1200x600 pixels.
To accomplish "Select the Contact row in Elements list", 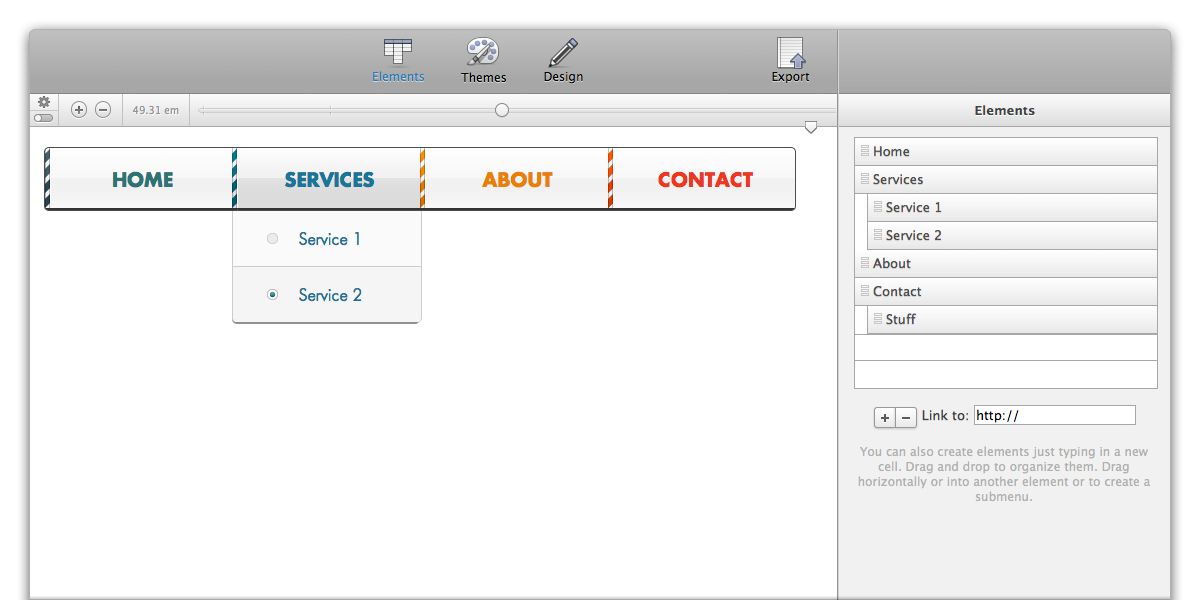I will coord(1006,292).
